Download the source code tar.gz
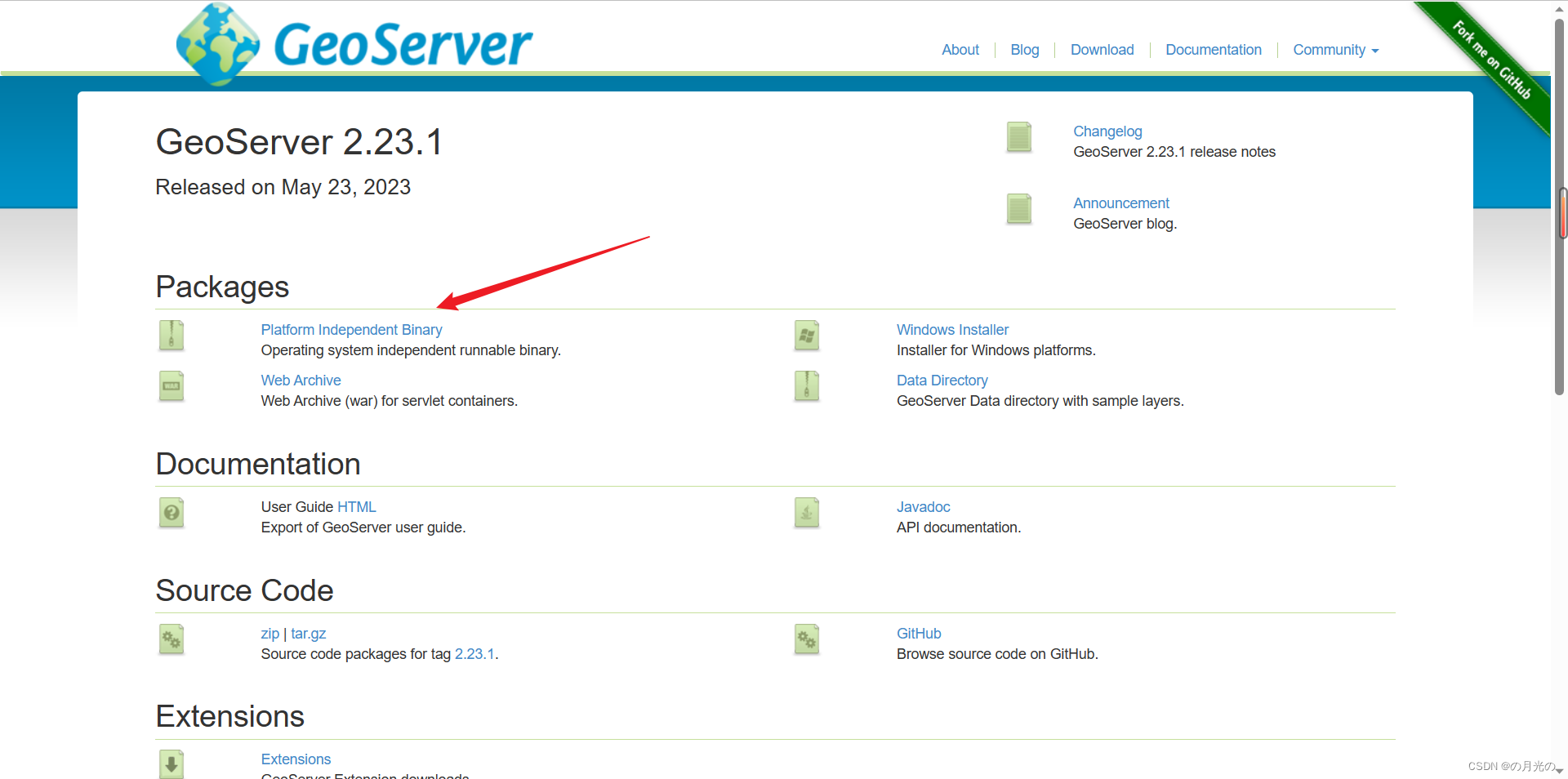 coord(309,634)
